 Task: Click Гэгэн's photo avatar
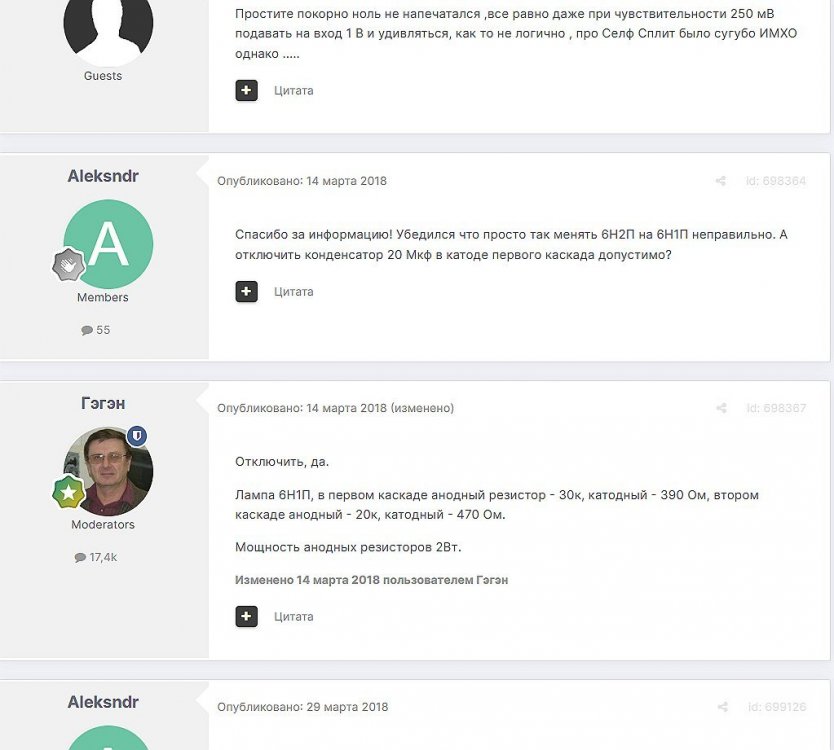pos(108,471)
